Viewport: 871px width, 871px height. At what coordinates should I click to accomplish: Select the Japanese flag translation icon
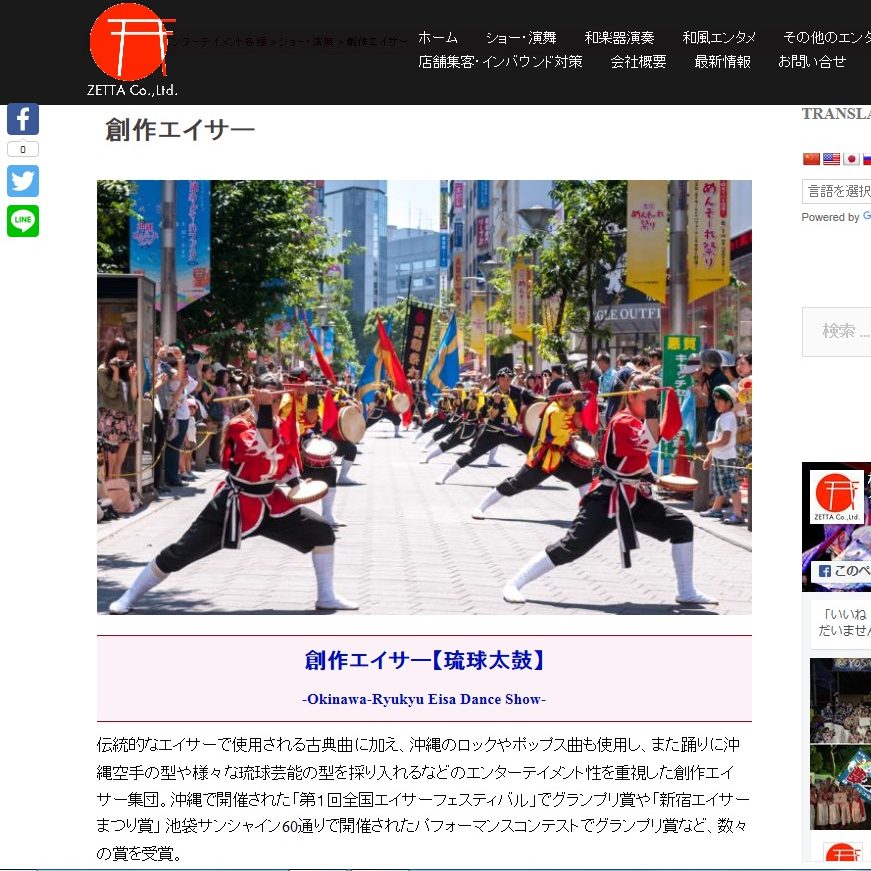pos(851,159)
